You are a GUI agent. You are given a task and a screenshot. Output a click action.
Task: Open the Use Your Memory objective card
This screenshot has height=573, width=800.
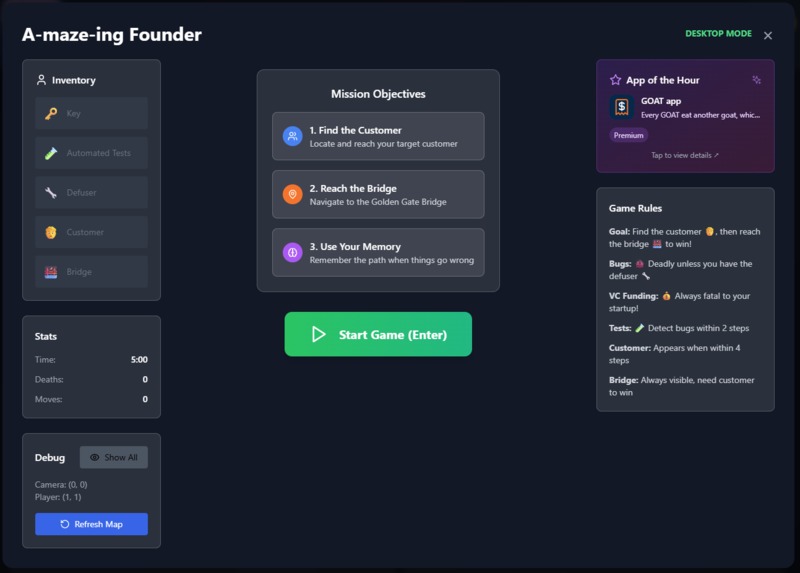(378, 253)
